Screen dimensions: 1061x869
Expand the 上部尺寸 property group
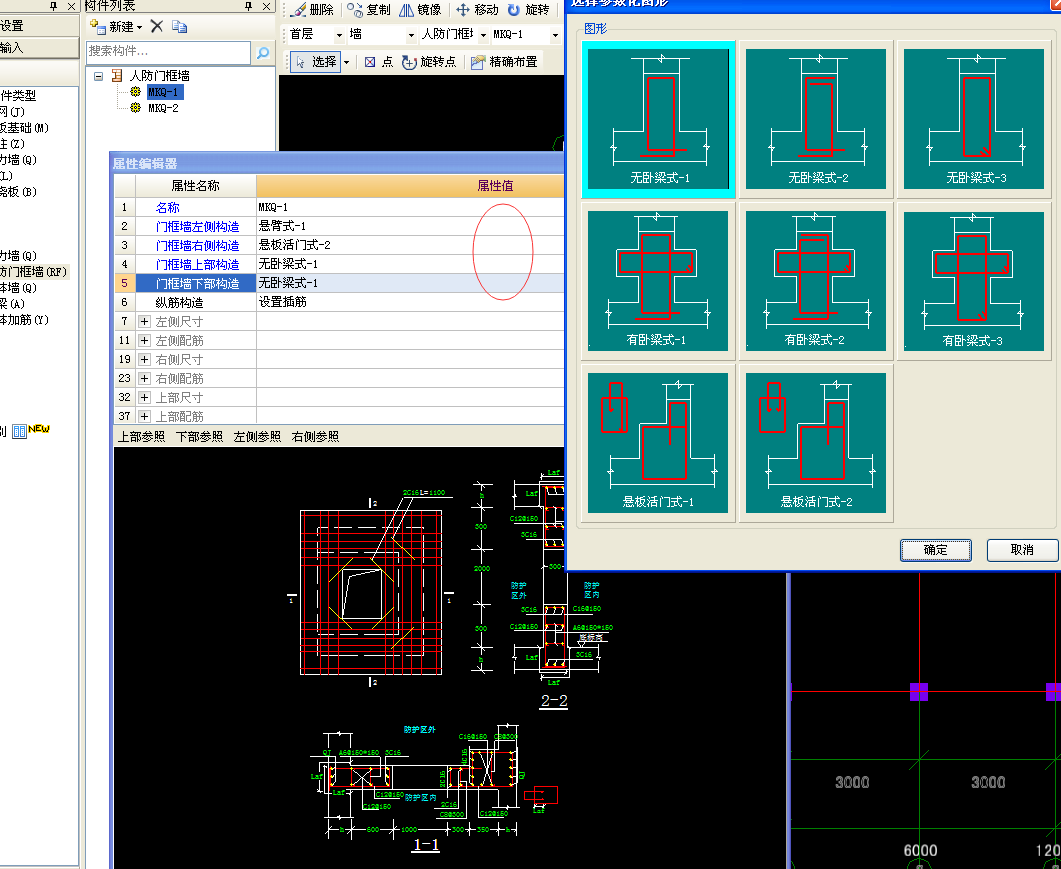pos(144,397)
